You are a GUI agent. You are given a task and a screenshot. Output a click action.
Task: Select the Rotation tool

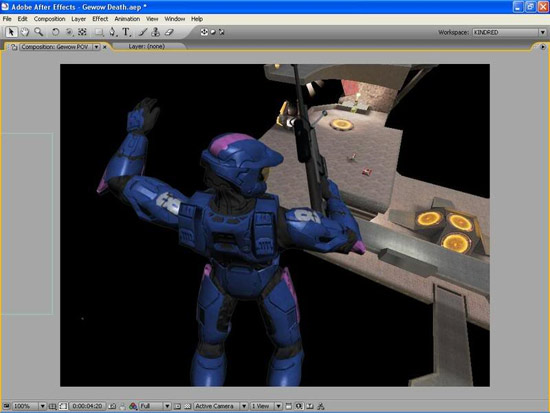click(55, 32)
